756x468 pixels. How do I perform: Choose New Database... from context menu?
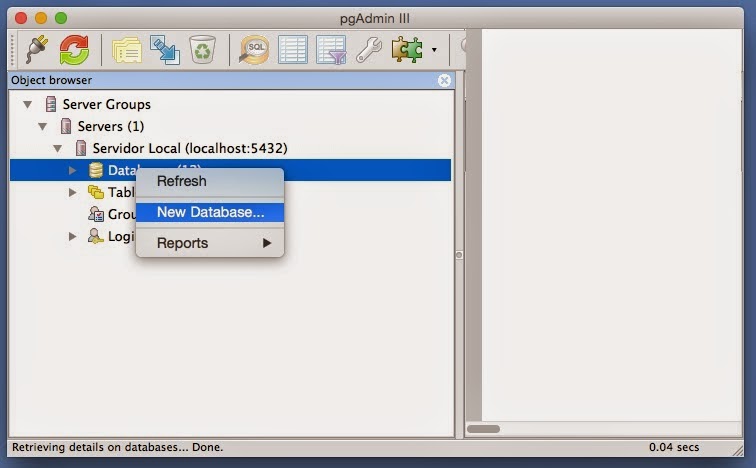(210, 212)
